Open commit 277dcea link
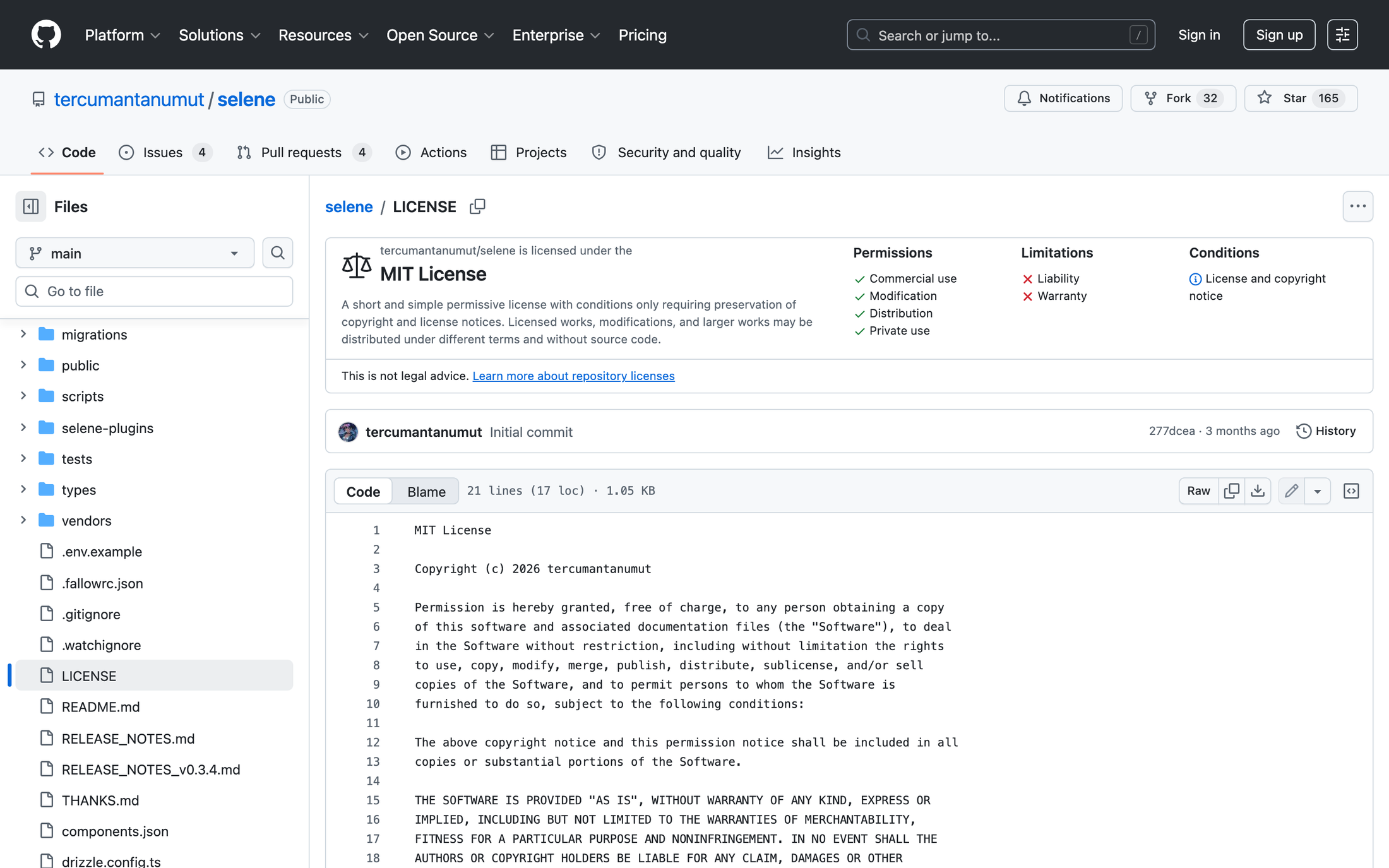The height and width of the screenshot is (868, 1389). point(1172,431)
